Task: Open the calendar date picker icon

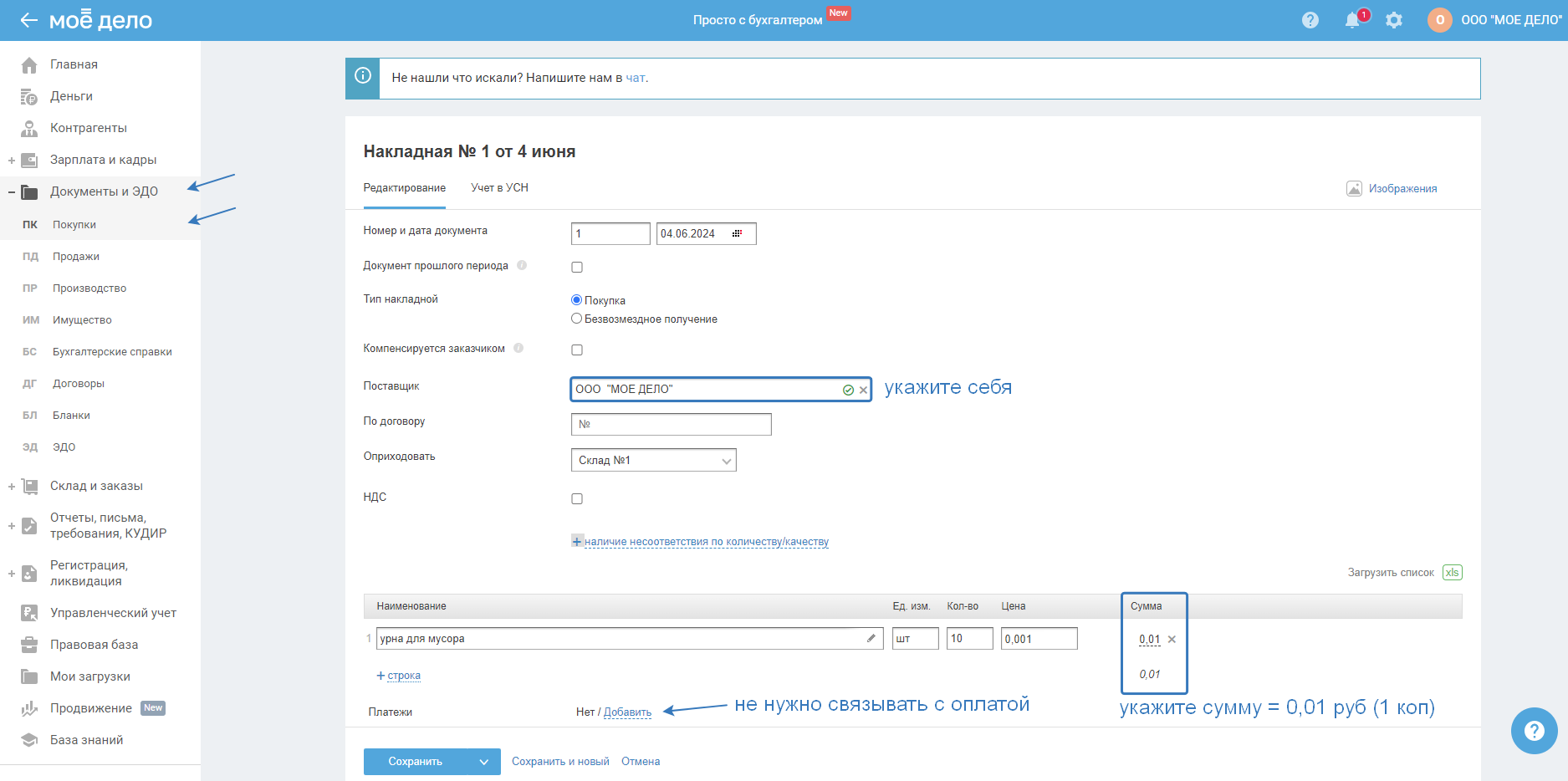Action: pos(737,233)
